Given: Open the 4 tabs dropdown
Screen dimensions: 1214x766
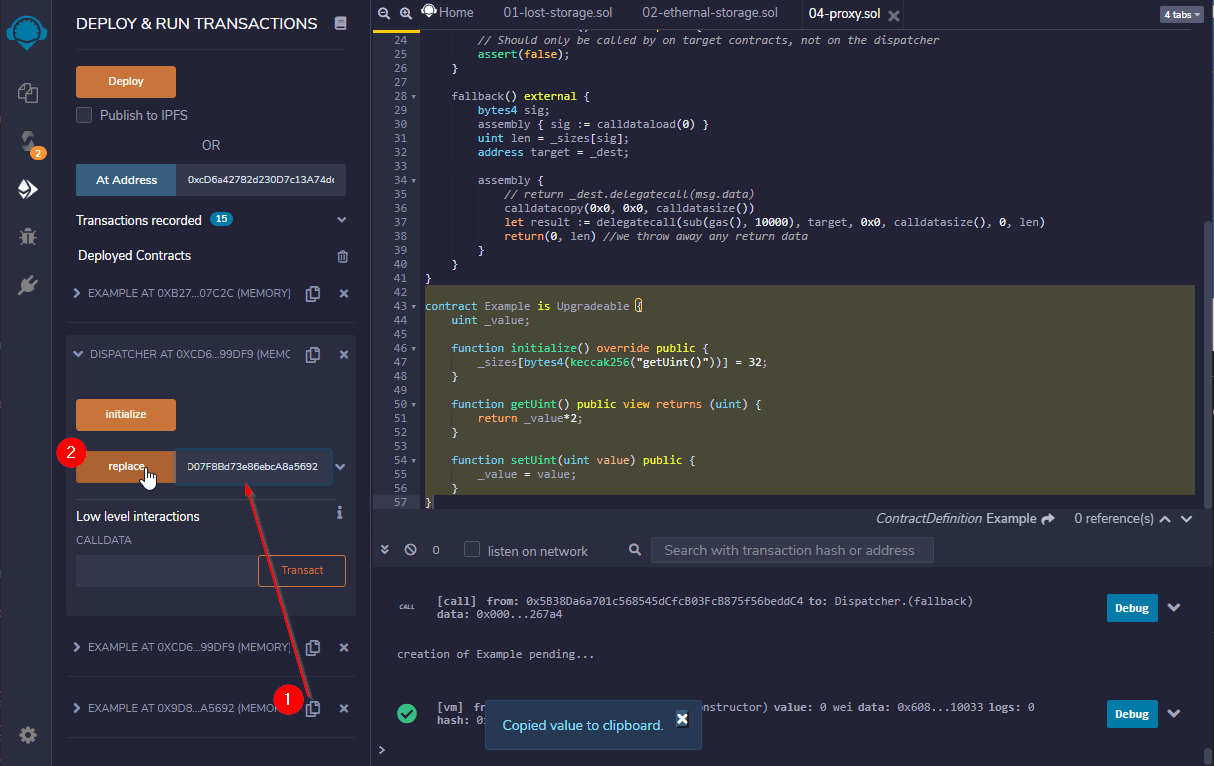Looking at the screenshot, I should (x=1181, y=14).
